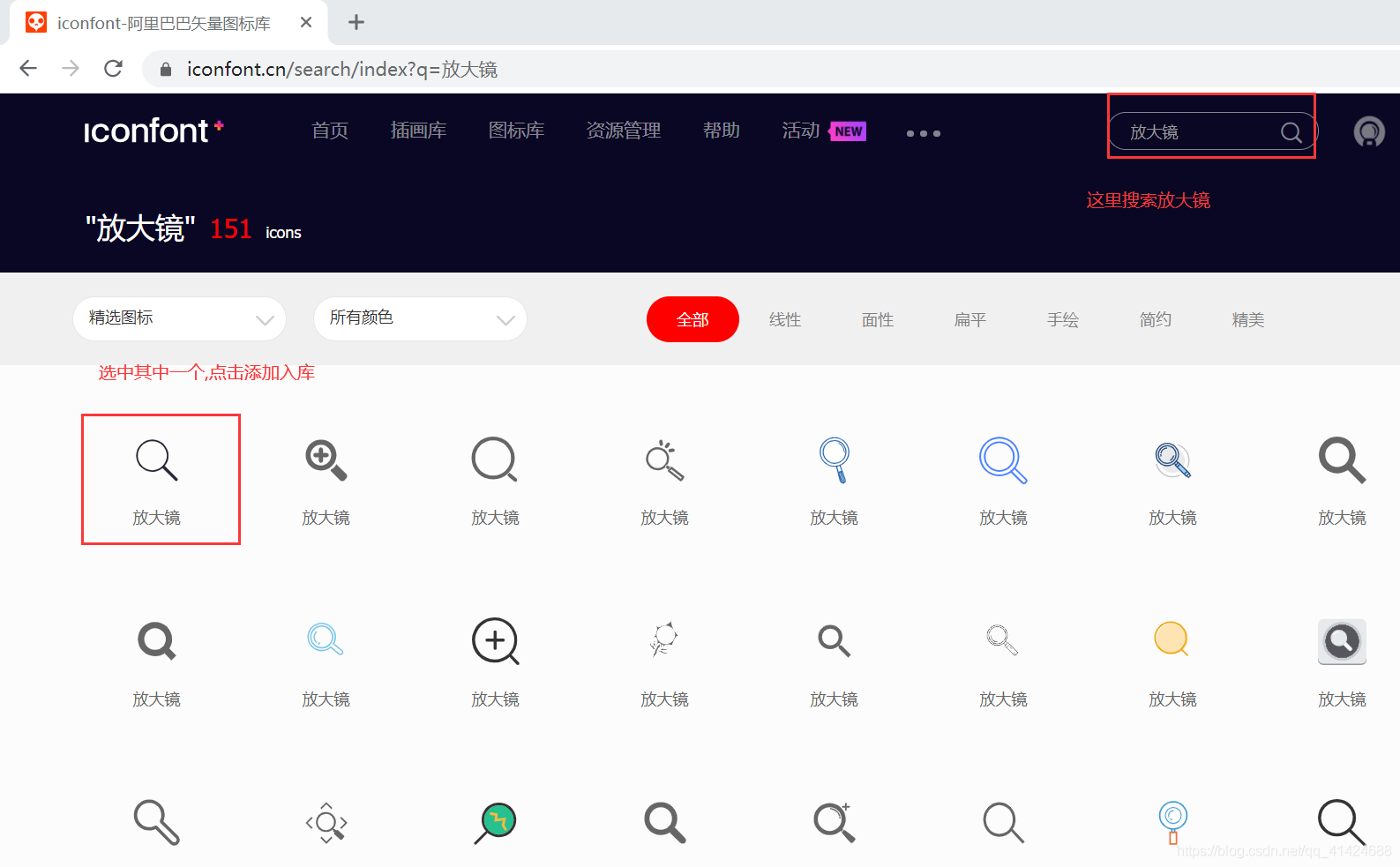Open the three-dots more menu

924,133
